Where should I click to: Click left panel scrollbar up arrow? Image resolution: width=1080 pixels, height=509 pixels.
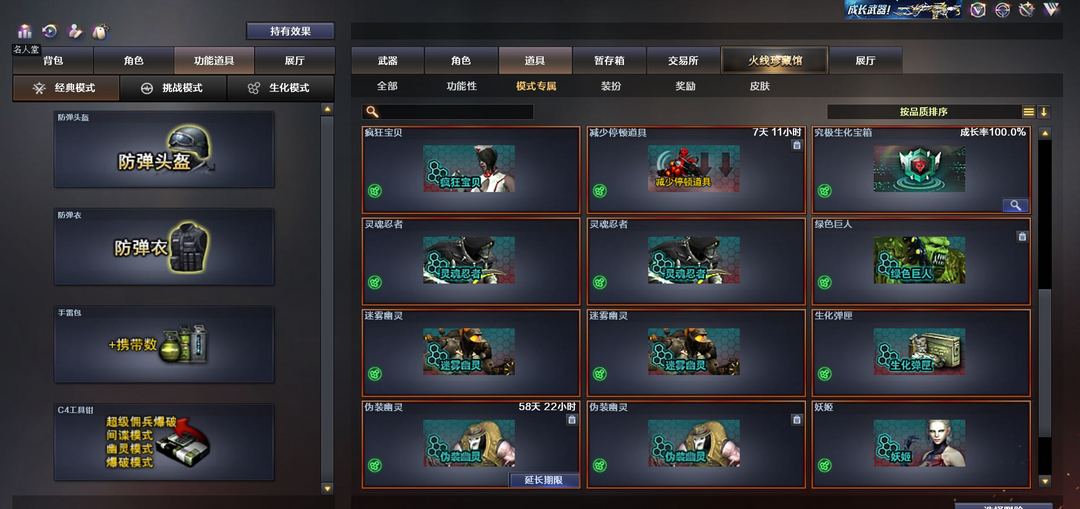[327, 110]
